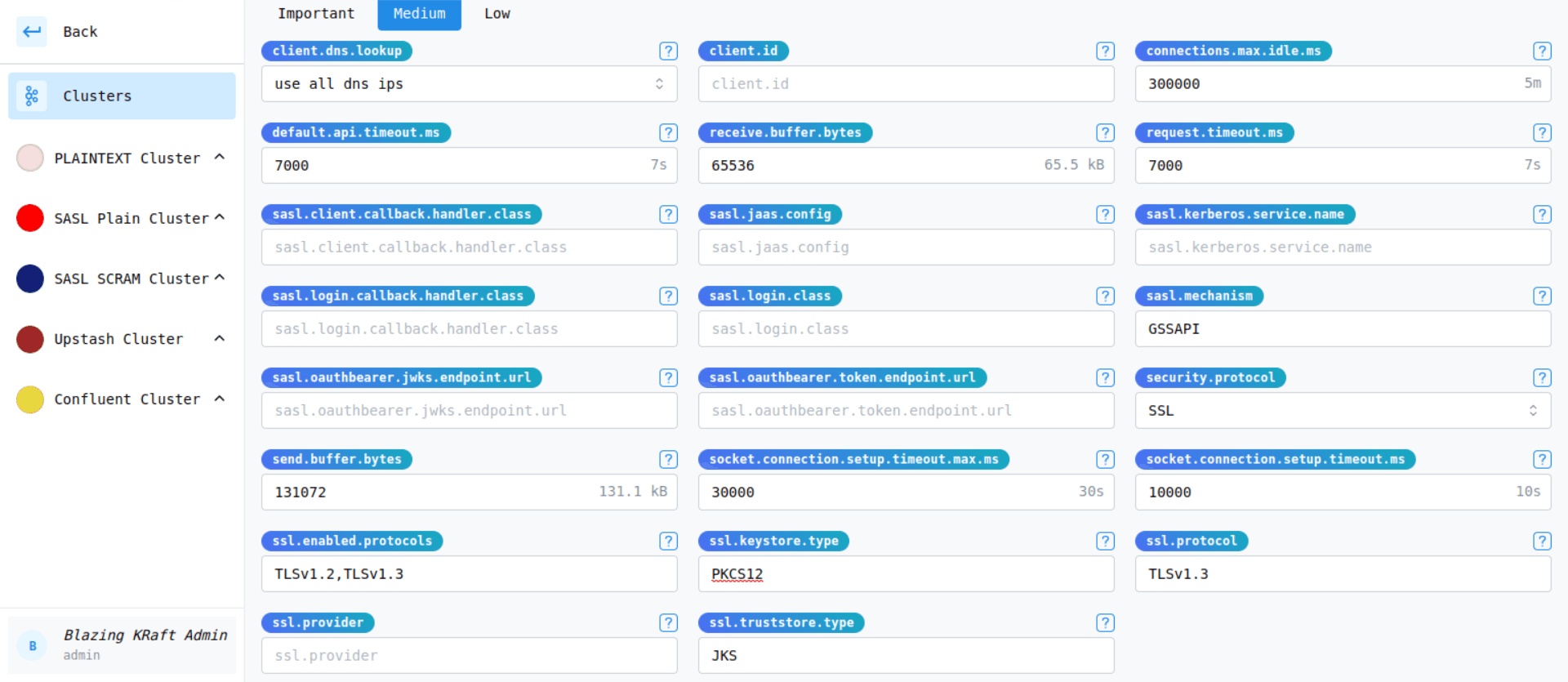1568x682 pixels.
Task: Open help for sasl.kerberos.service.name
Action: pos(1542,214)
